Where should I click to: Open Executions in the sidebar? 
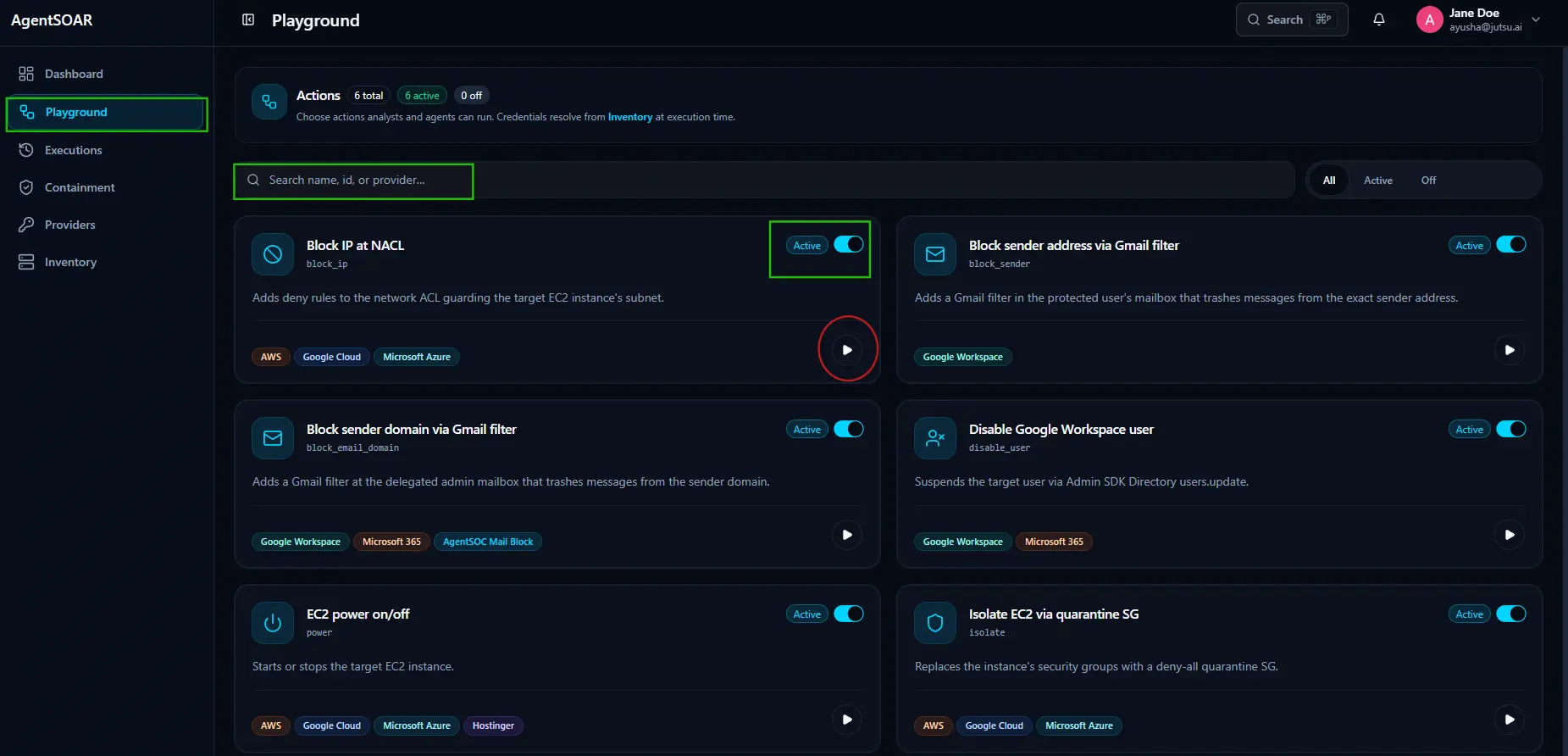point(107,150)
